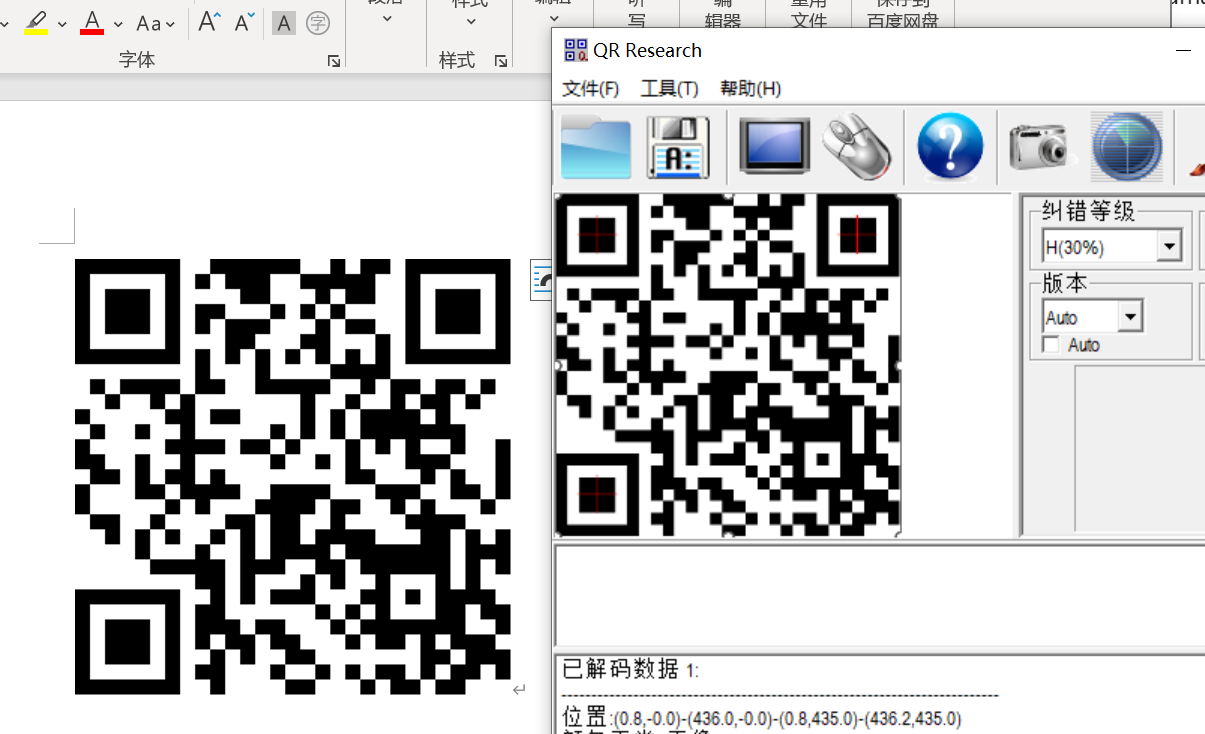Expand the 样式 styles gallery chevron
The height and width of the screenshot is (734, 1205).
click(x=470, y=20)
